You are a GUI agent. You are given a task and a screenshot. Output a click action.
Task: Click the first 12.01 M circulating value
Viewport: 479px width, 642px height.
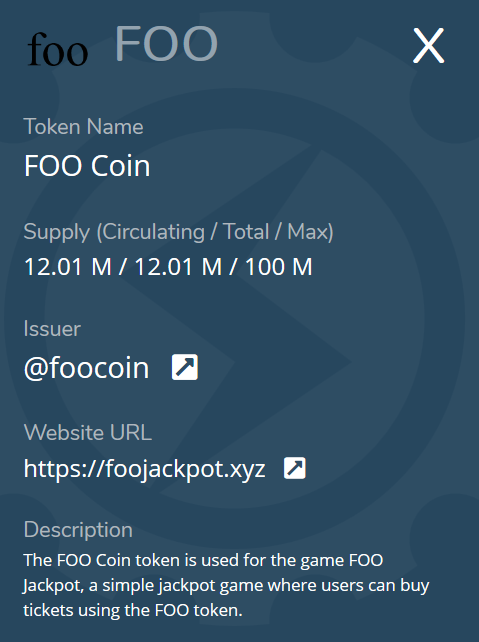[x=68, y=267]
